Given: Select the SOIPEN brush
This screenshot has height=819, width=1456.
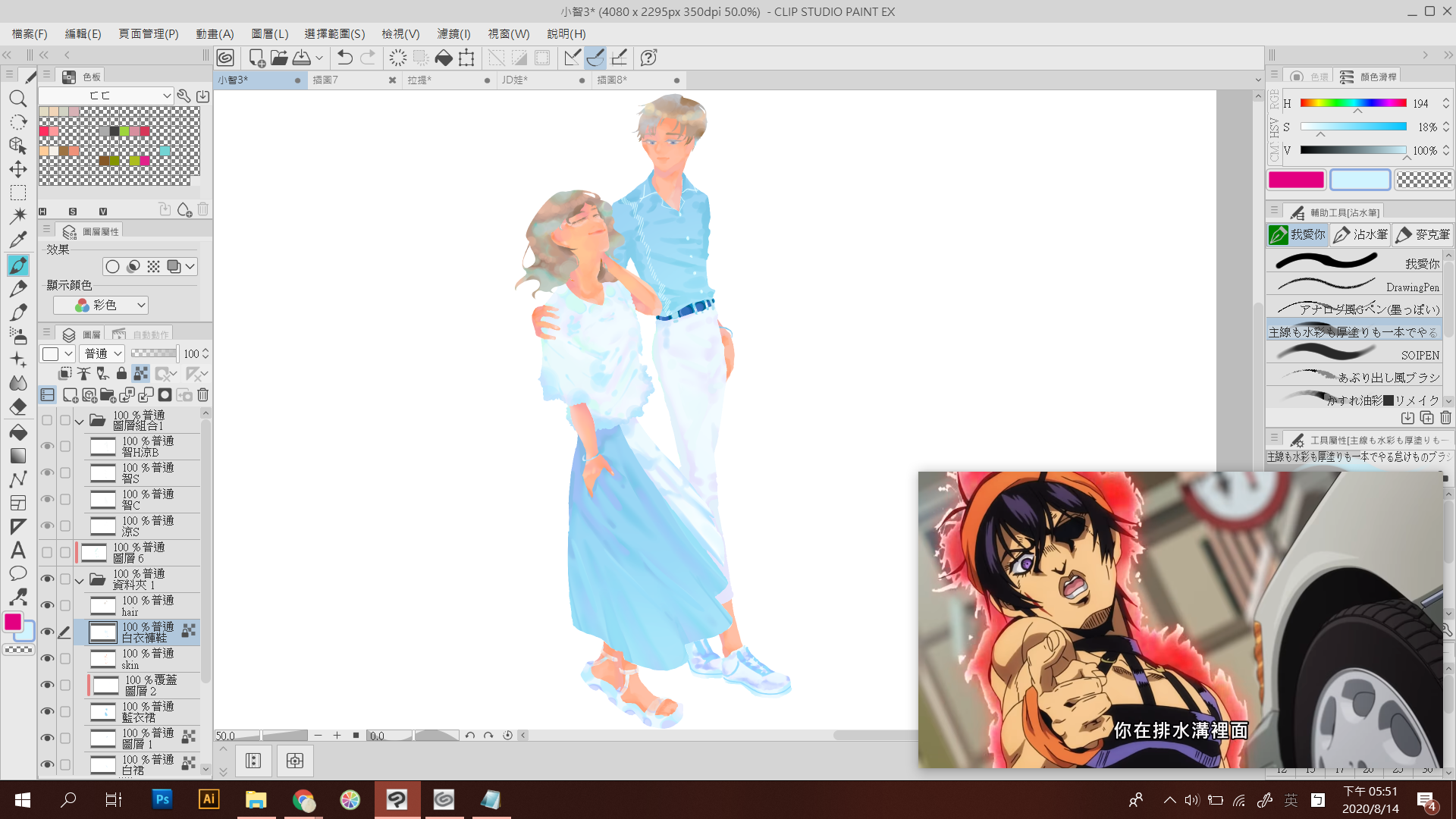Looking at the screenshot, I should point(1354,354).
